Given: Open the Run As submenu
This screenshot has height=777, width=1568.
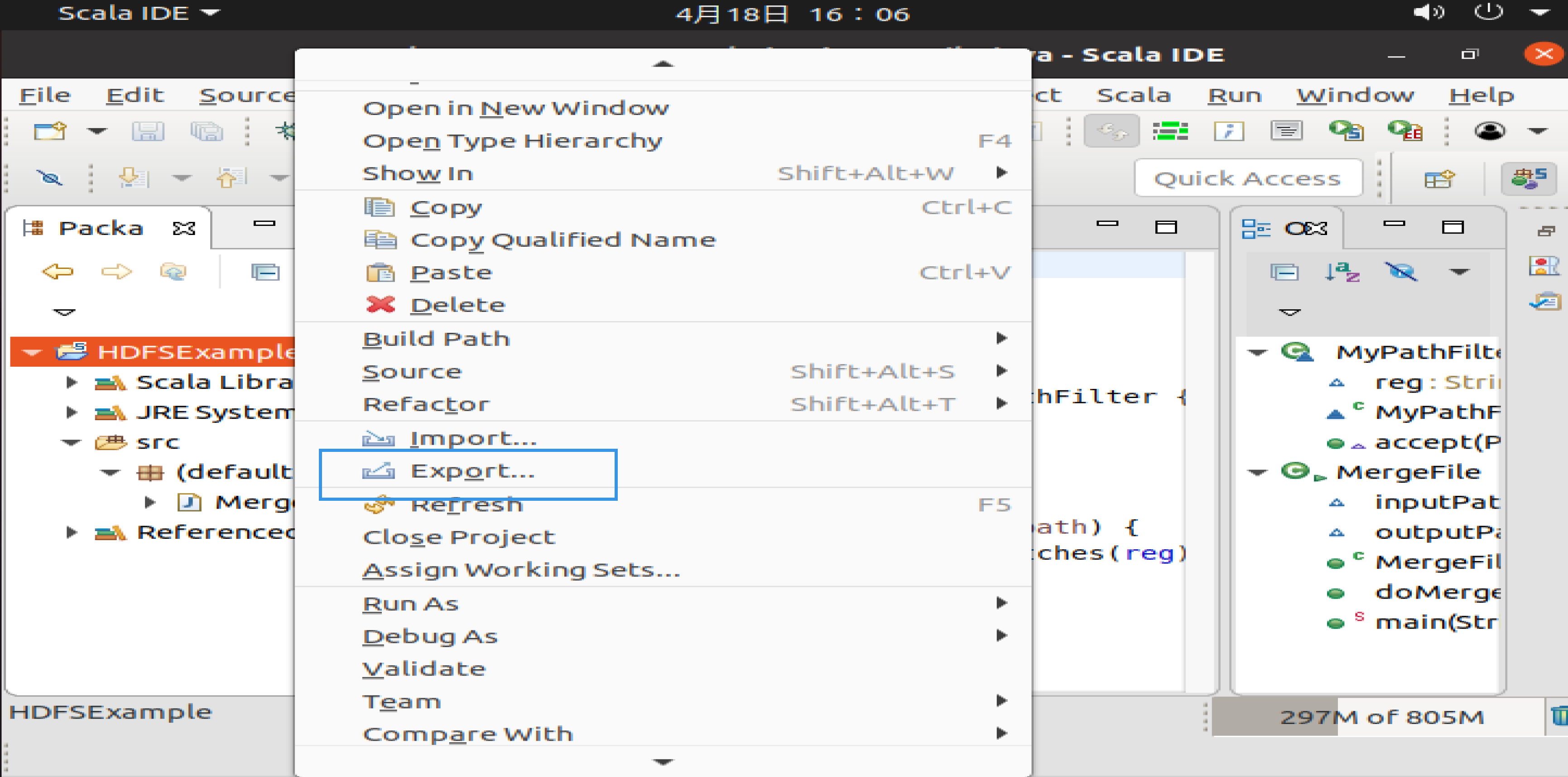Looking at the screenshot, I should [663, 604].
